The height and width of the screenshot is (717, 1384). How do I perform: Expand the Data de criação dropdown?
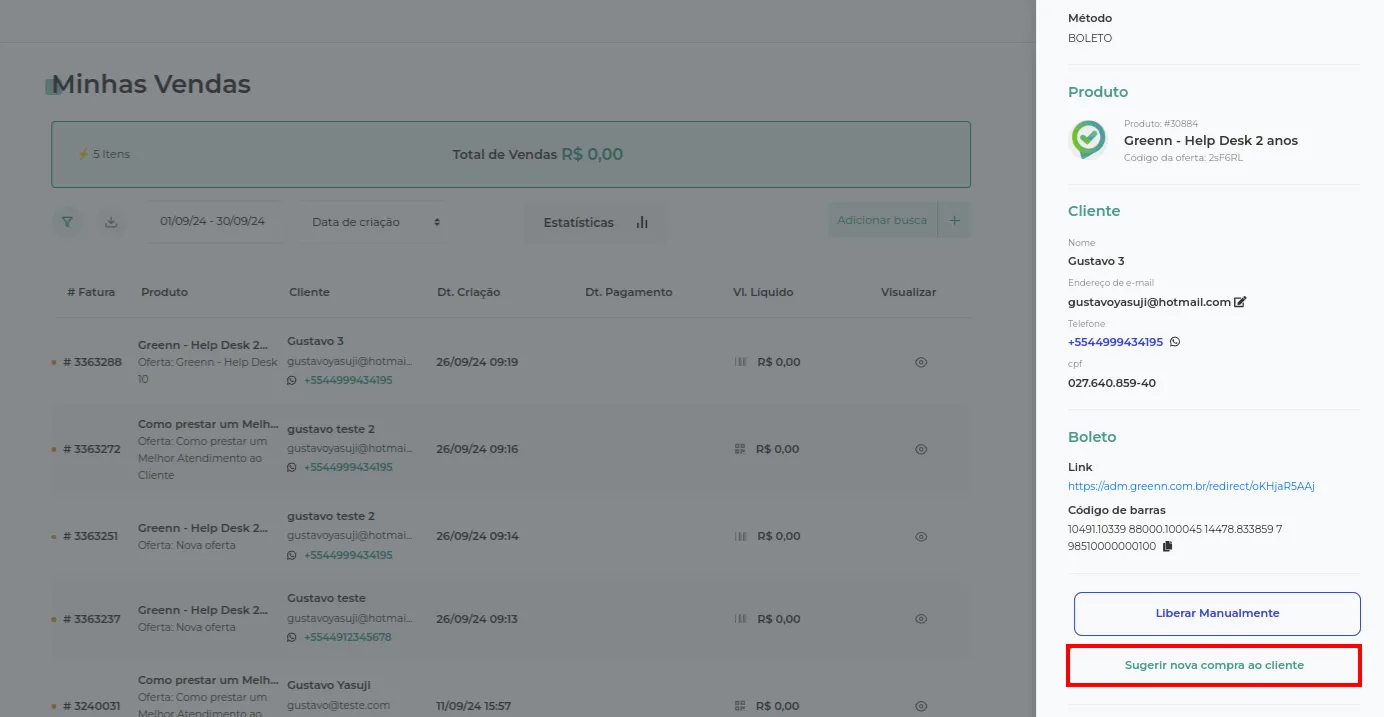(x=376, y=222)
